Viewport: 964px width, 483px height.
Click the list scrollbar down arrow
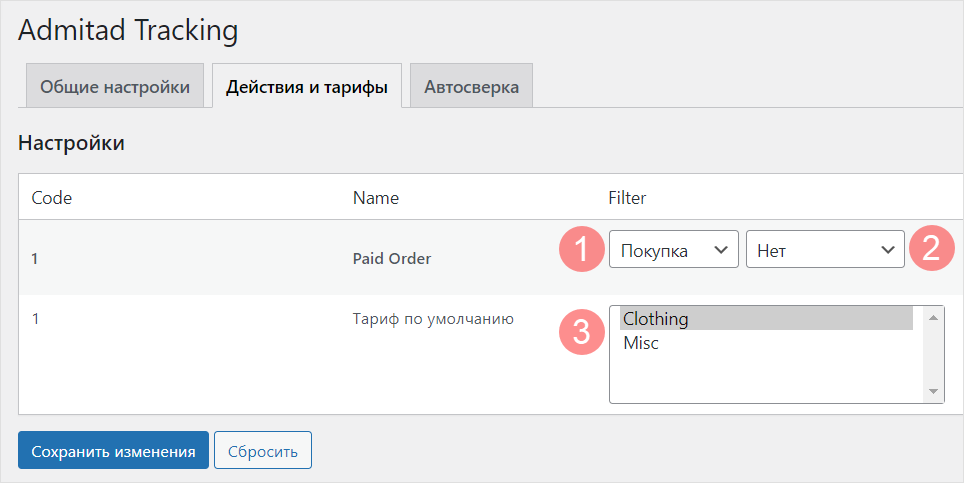coord(932,391)
